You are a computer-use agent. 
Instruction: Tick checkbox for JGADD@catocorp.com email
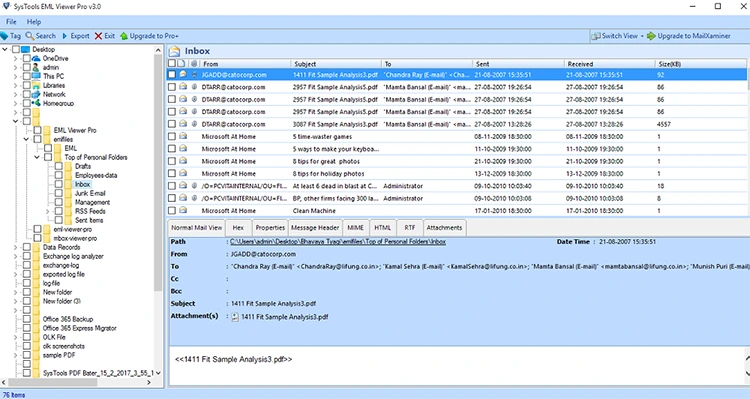pyautogui.click(x=172, y=75)
